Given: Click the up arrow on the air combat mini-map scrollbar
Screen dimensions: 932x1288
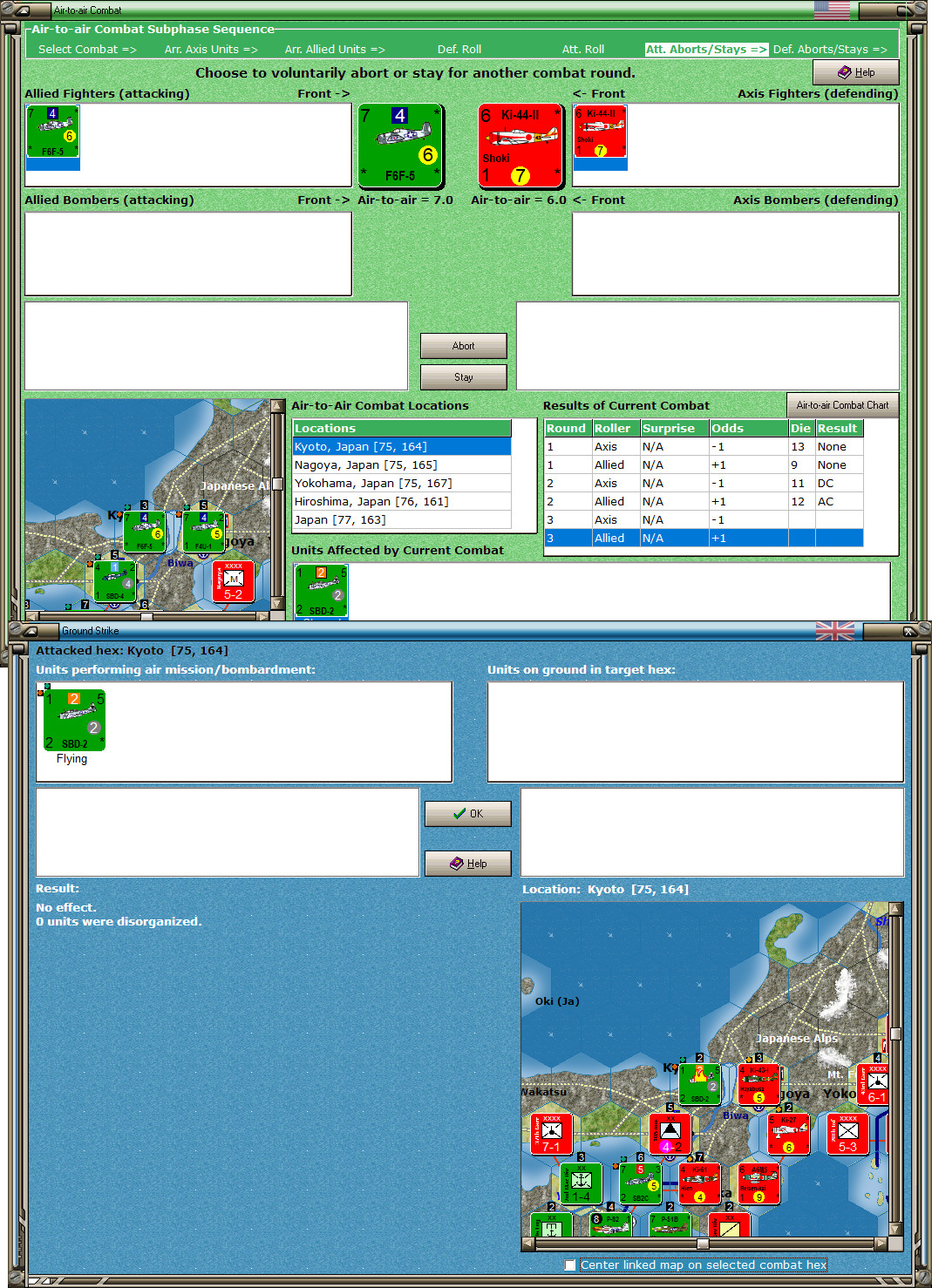Looking at the screenshot, I should point(277,406).
